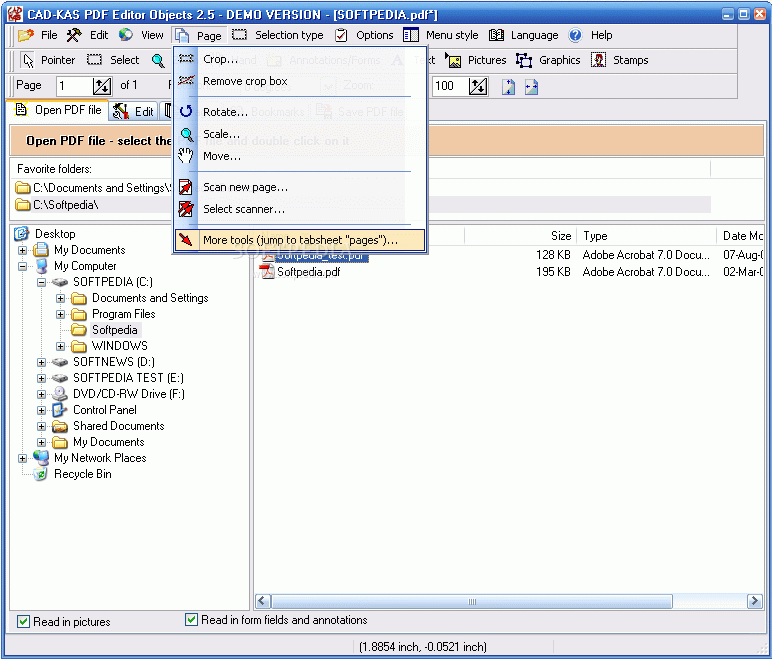The height and width of the screenshot is (659, 772).
Task: Click More tools jump to pages entry
Action: (300, 240)
